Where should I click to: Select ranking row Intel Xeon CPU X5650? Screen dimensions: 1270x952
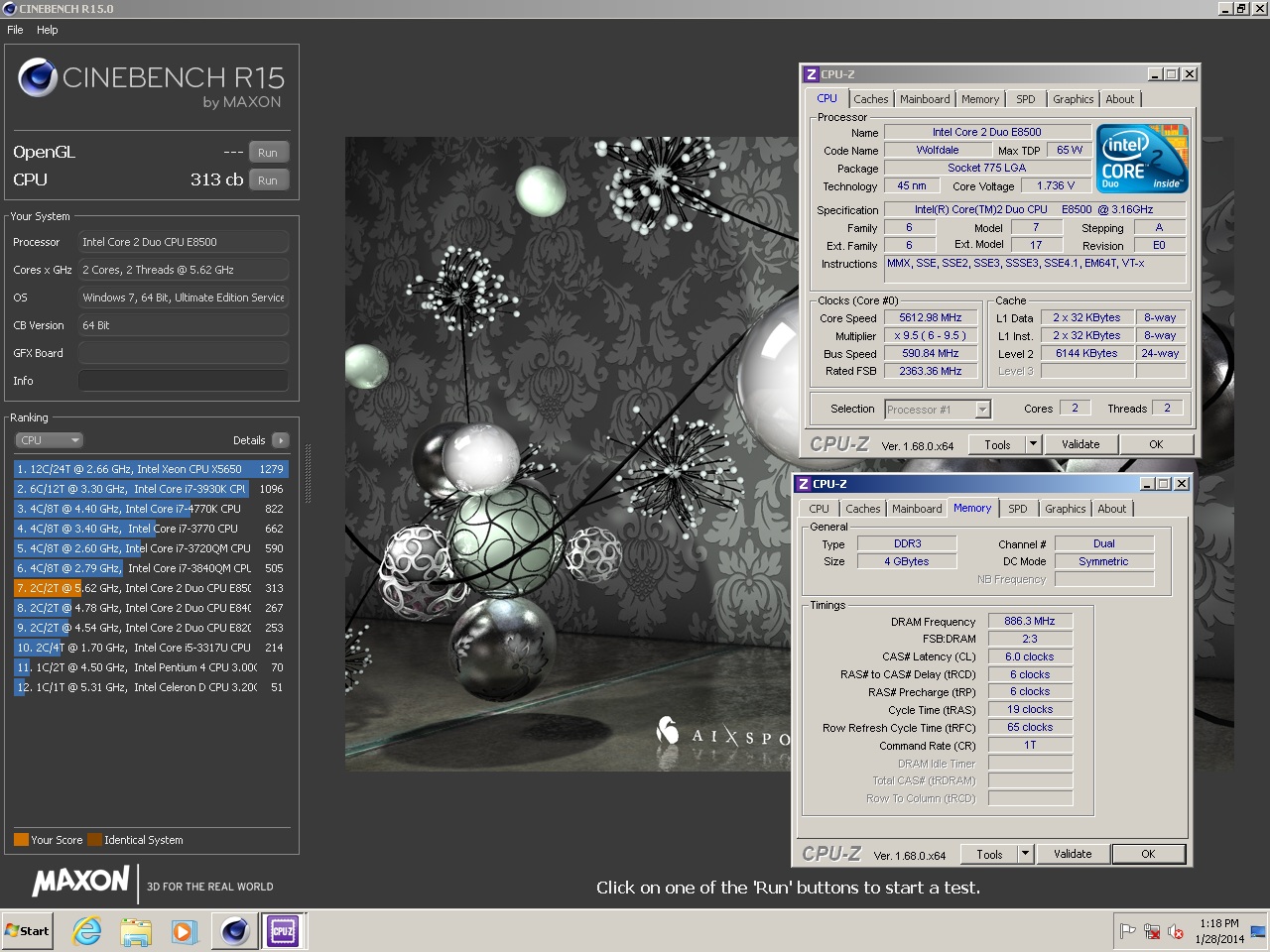point(151,469)
